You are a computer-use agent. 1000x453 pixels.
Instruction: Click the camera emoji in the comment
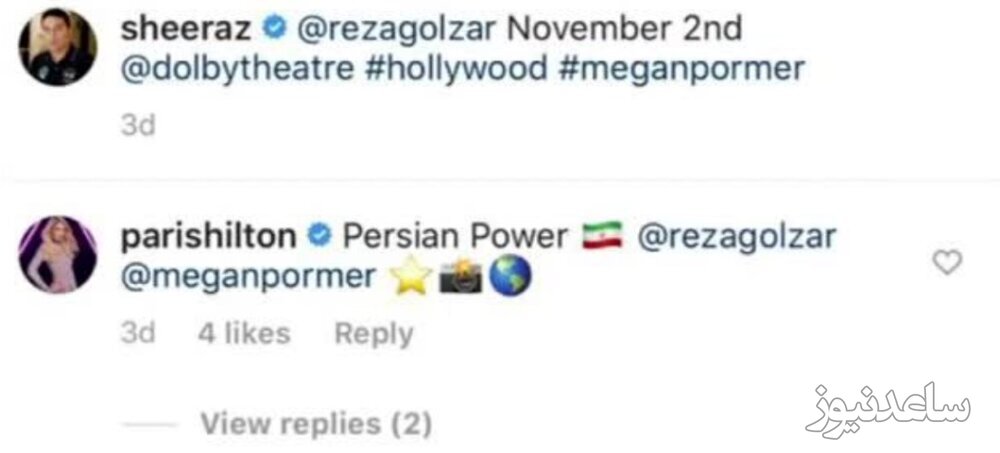click(x=459, y=276)
